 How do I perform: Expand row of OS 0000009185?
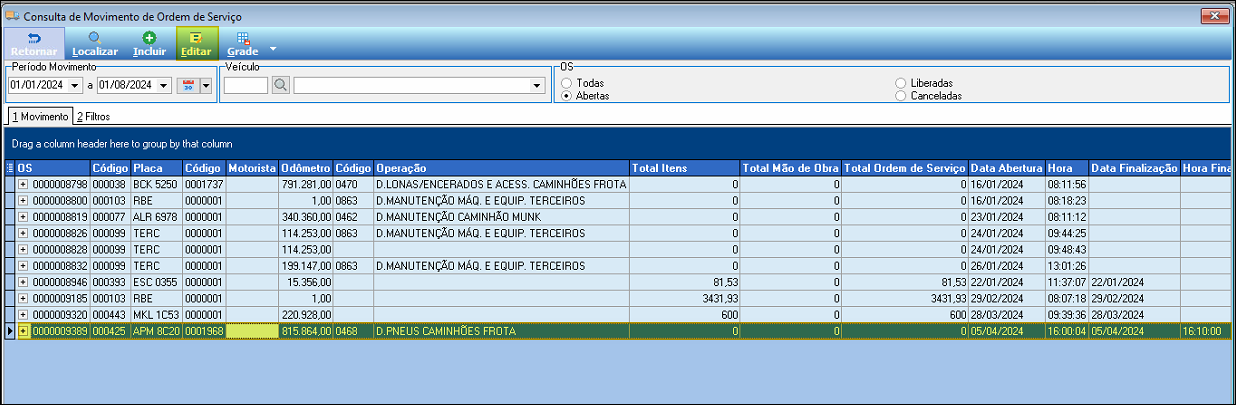click(23, 298)
